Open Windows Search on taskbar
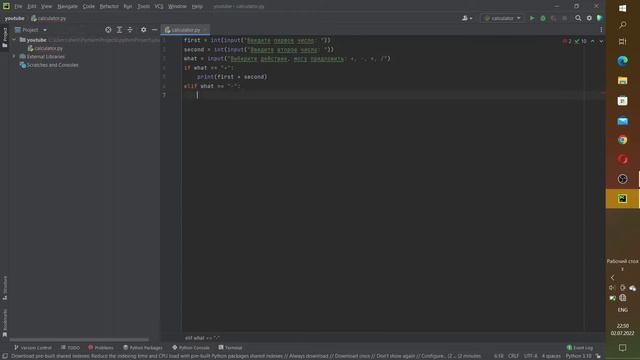Image resolution: width=640 pixels, height=360 pixels. (622, 25)
